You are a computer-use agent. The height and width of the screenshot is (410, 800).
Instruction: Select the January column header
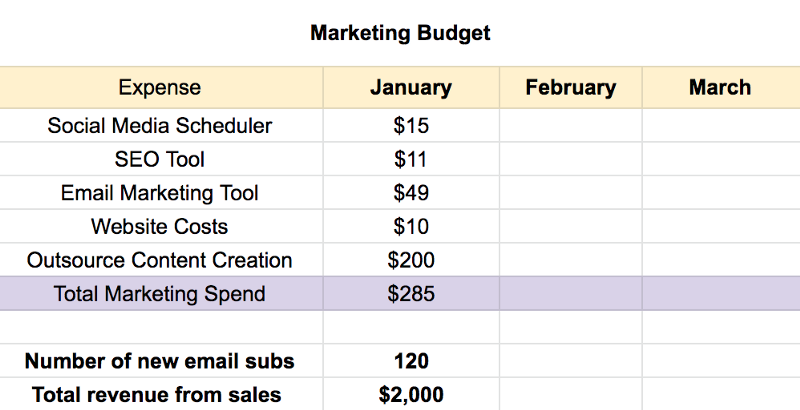coord(411,88)
